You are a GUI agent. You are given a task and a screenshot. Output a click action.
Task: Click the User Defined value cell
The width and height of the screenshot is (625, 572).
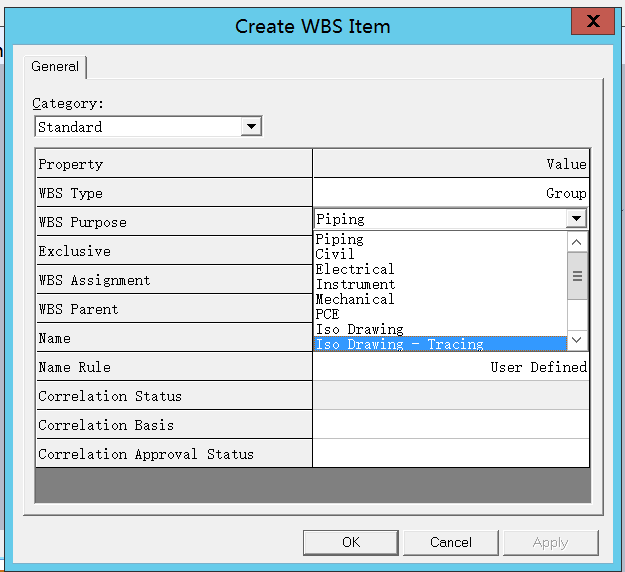[451, 367]
